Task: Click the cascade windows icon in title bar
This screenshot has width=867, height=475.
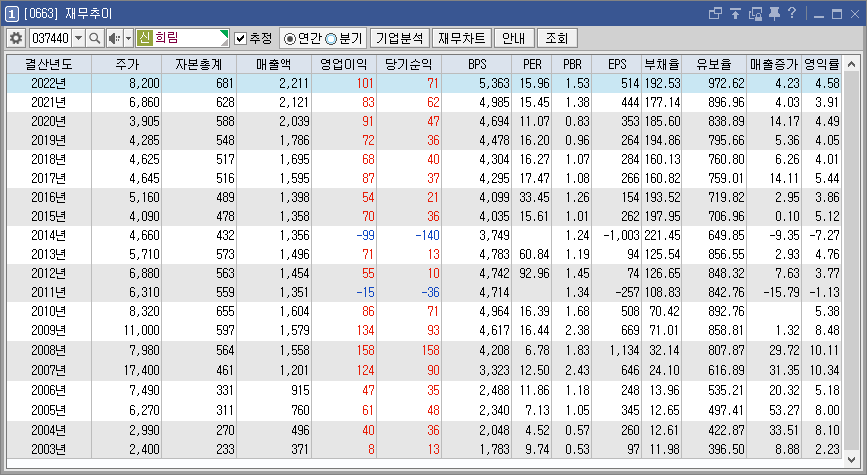Action: [x=715, y=13]
